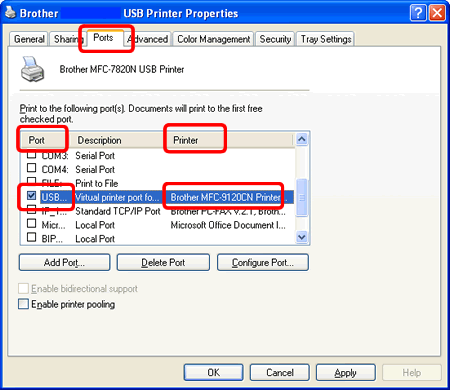
Task: Check the Micr... Local Port checkbox
Action: click(31, 223)
